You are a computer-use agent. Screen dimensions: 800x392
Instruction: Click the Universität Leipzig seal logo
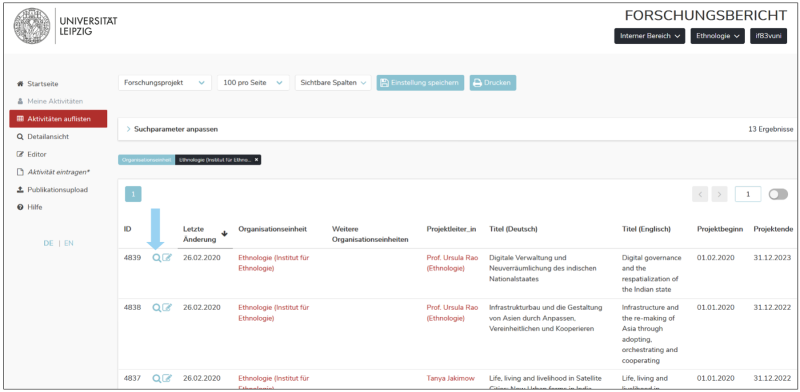[x=32, y=26]
